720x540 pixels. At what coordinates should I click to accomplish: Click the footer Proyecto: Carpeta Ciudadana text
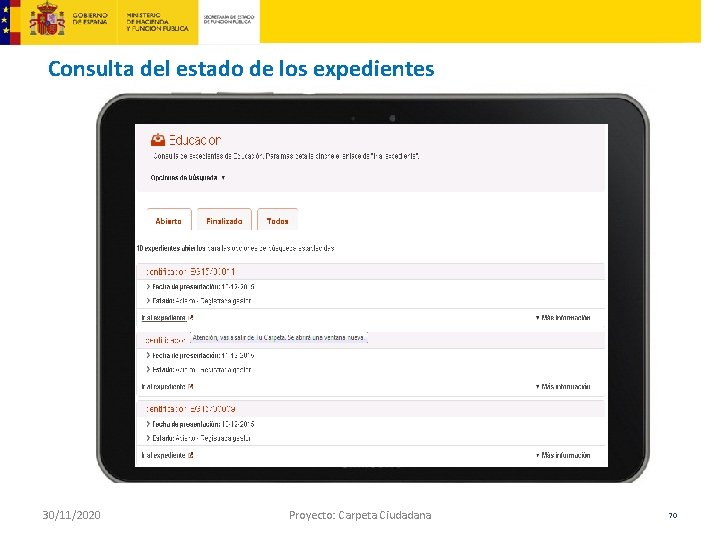coord(360,515)
